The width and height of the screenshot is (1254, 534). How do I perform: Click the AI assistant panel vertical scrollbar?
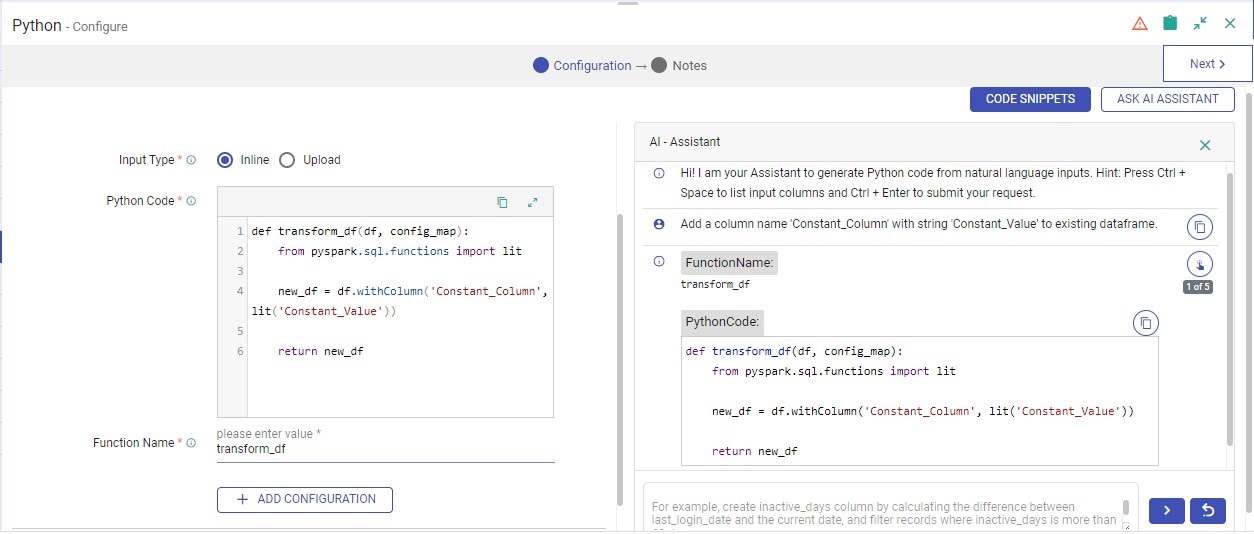click(x=1229, y=310)
